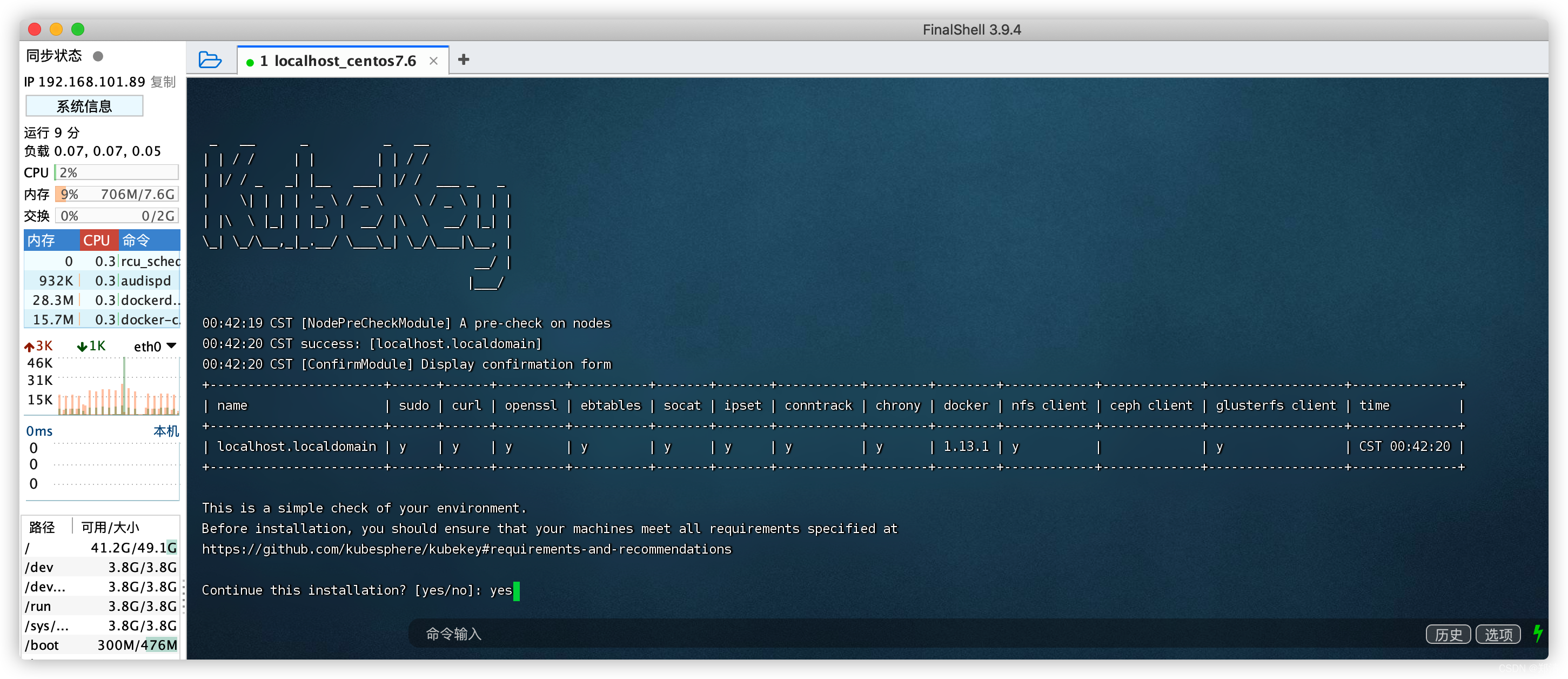
Task: Select the dockerd process row
Action: (102, 300)
